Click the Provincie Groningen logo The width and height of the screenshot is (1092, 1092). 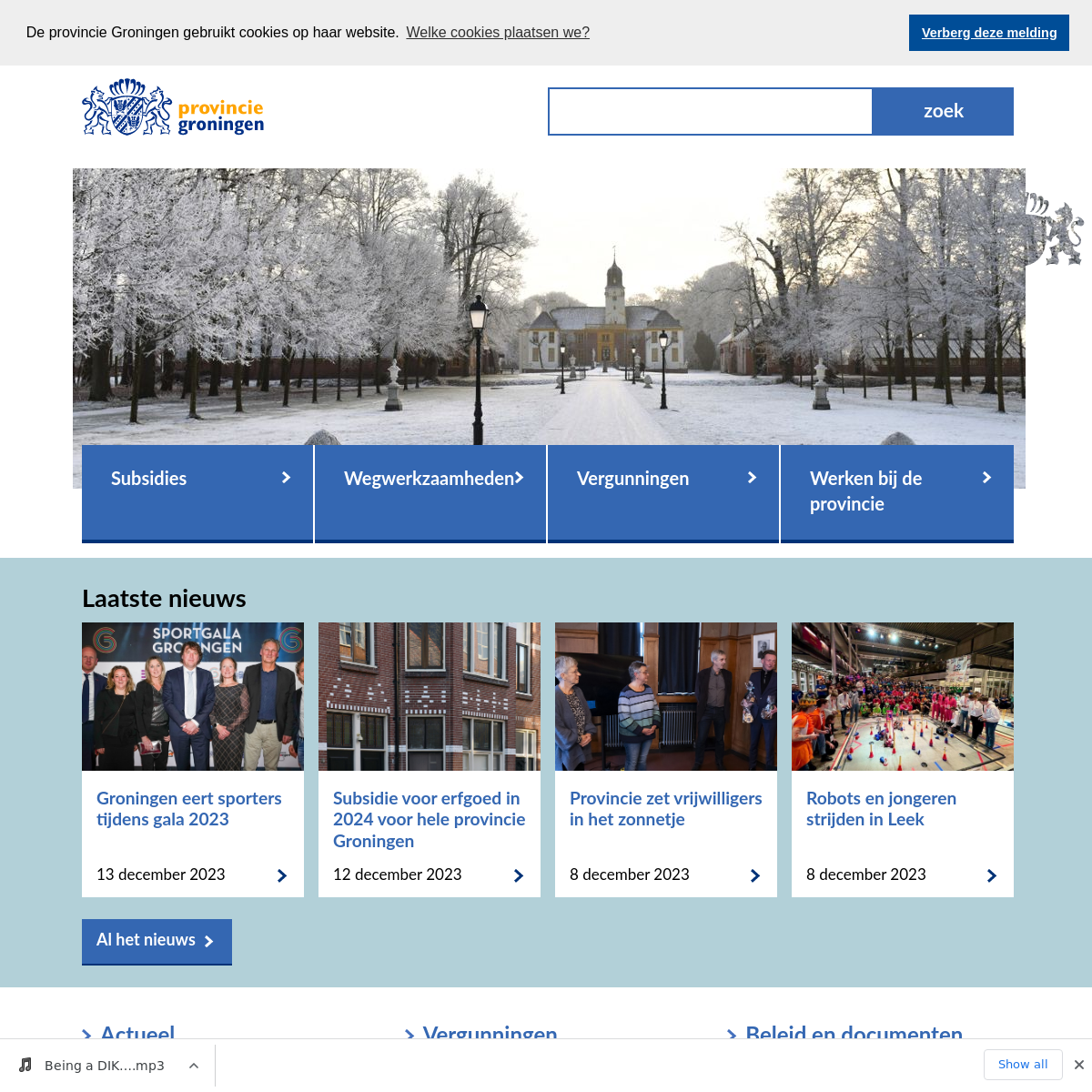click(173, 107)
